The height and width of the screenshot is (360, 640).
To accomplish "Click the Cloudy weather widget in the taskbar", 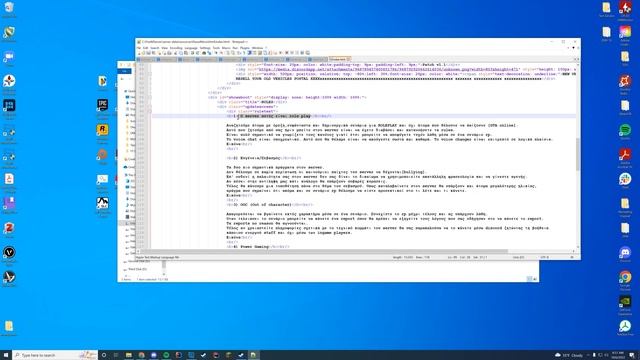I will [x=569, y=355].
